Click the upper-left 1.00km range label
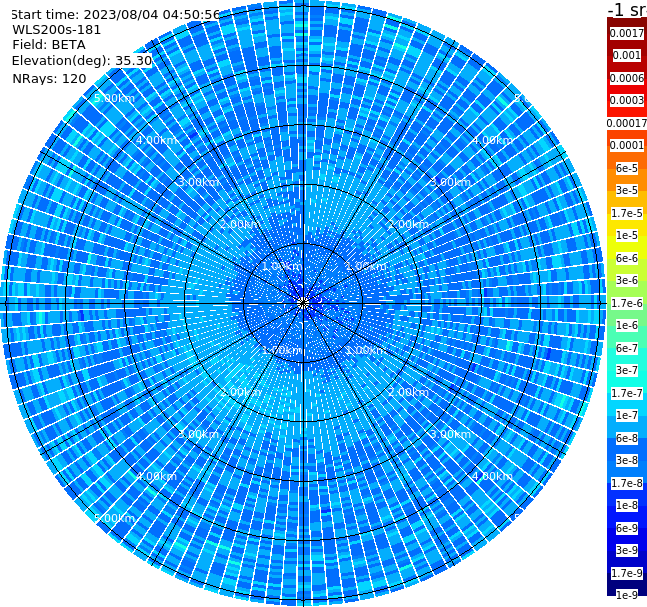Viewport: 647px width, 607px height. pyautogui.click(x=283, y=266)
